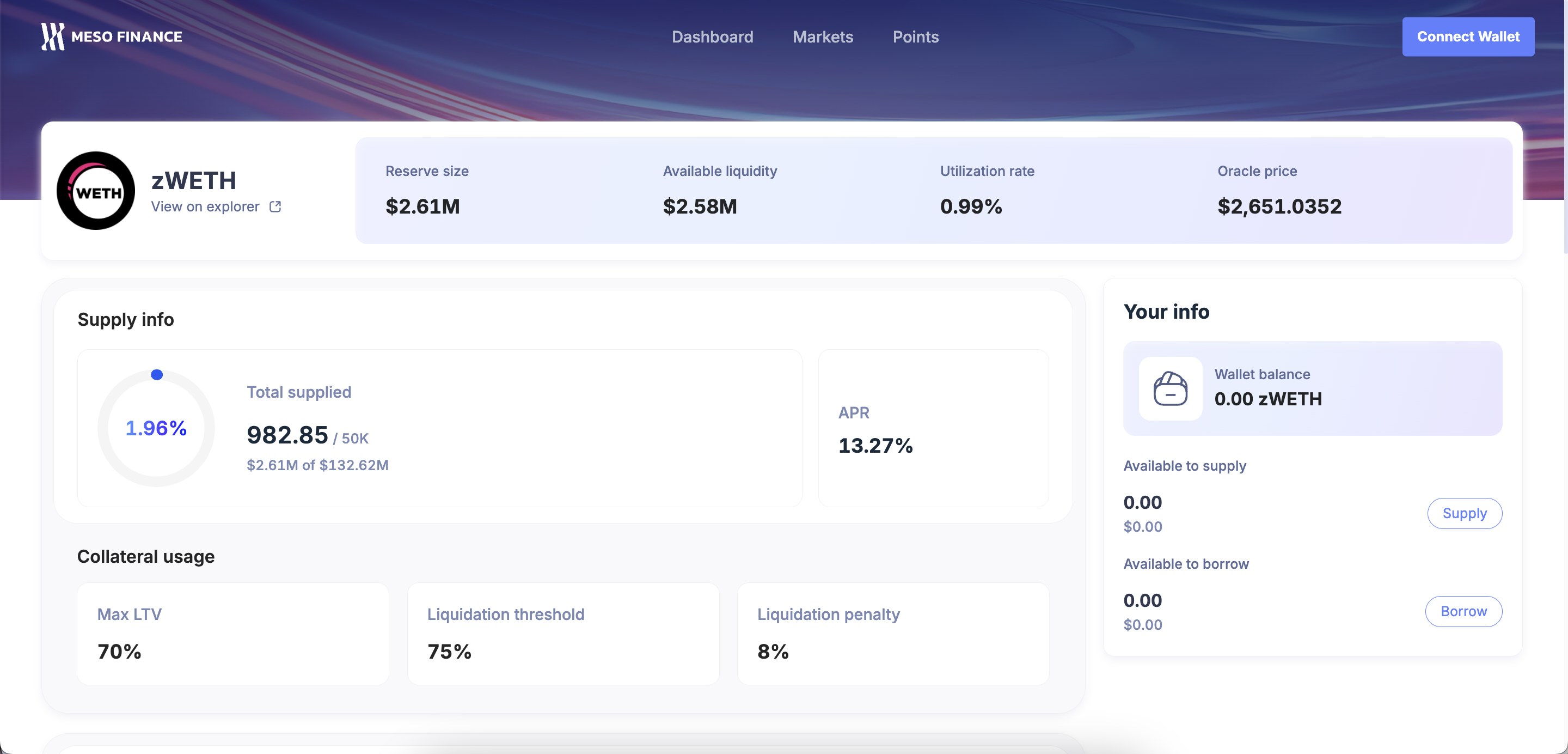Click the Max LTV 70% card

[232, 634]
